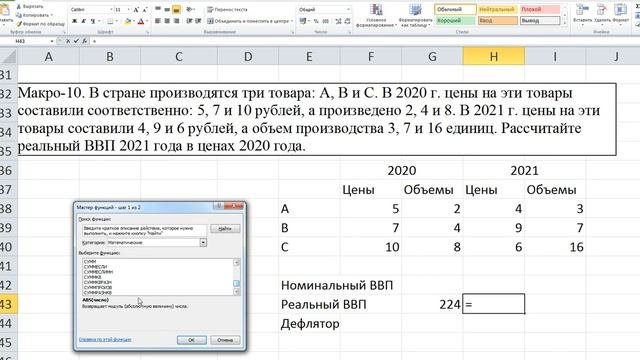
Task: Click the Cut (Вырезать) icon
Action: click(x=19, y=7)
